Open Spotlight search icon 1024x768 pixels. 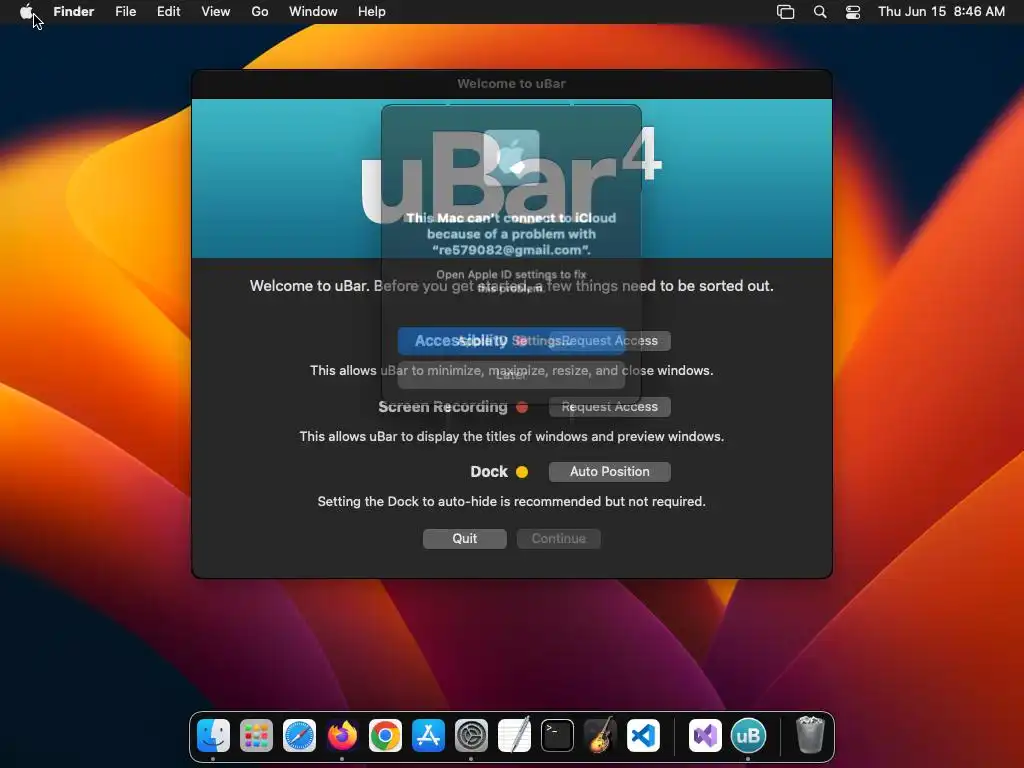point(820,12)
